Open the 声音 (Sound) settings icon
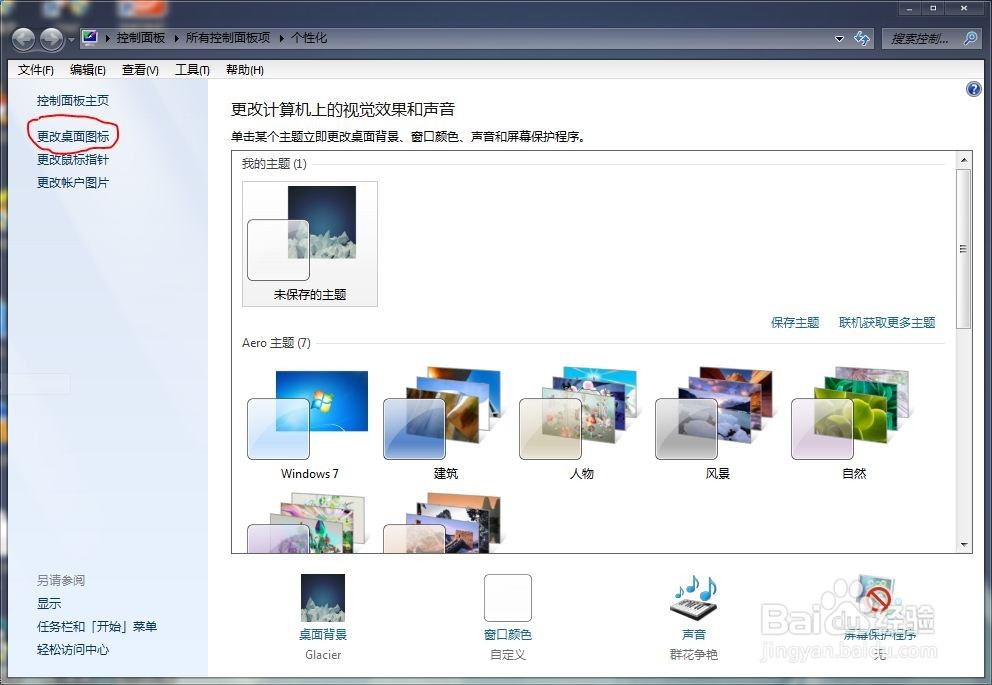992x685 pixels. 694,597
